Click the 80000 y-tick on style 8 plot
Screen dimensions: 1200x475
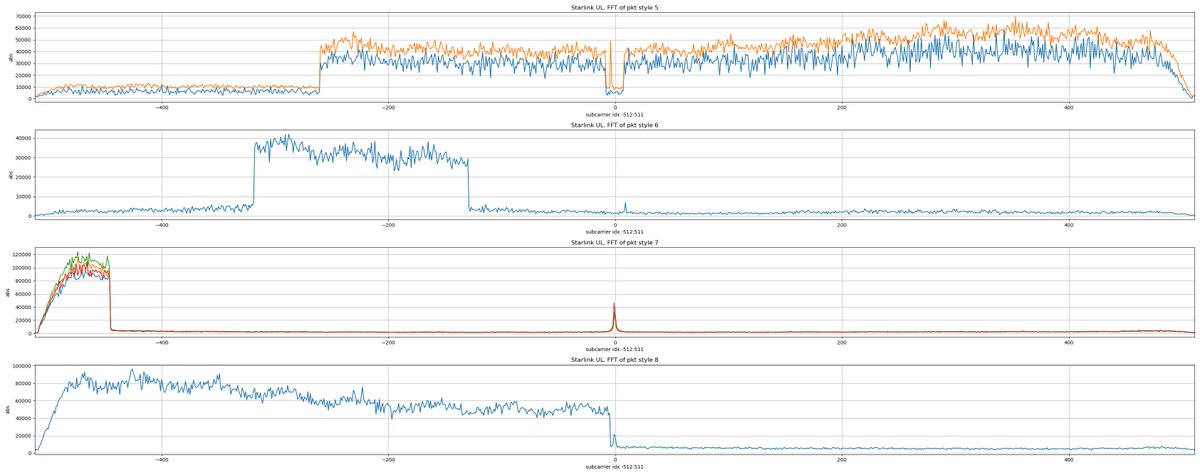pyautogui.click(x=22, y=384)
